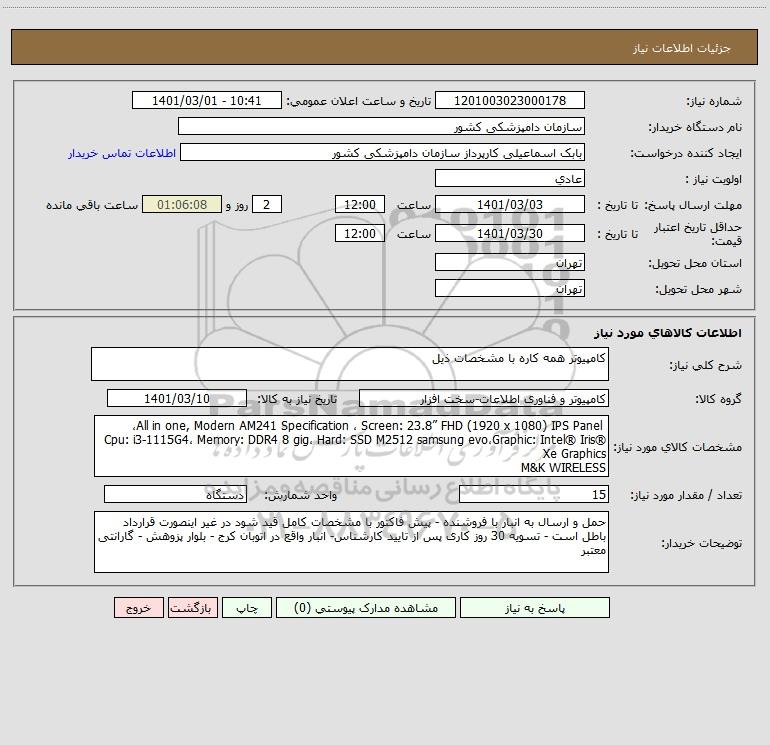This screenshot has height=745, width=770.
Task: Click the goods need date 1401/03/10
Action: point(177,399)
